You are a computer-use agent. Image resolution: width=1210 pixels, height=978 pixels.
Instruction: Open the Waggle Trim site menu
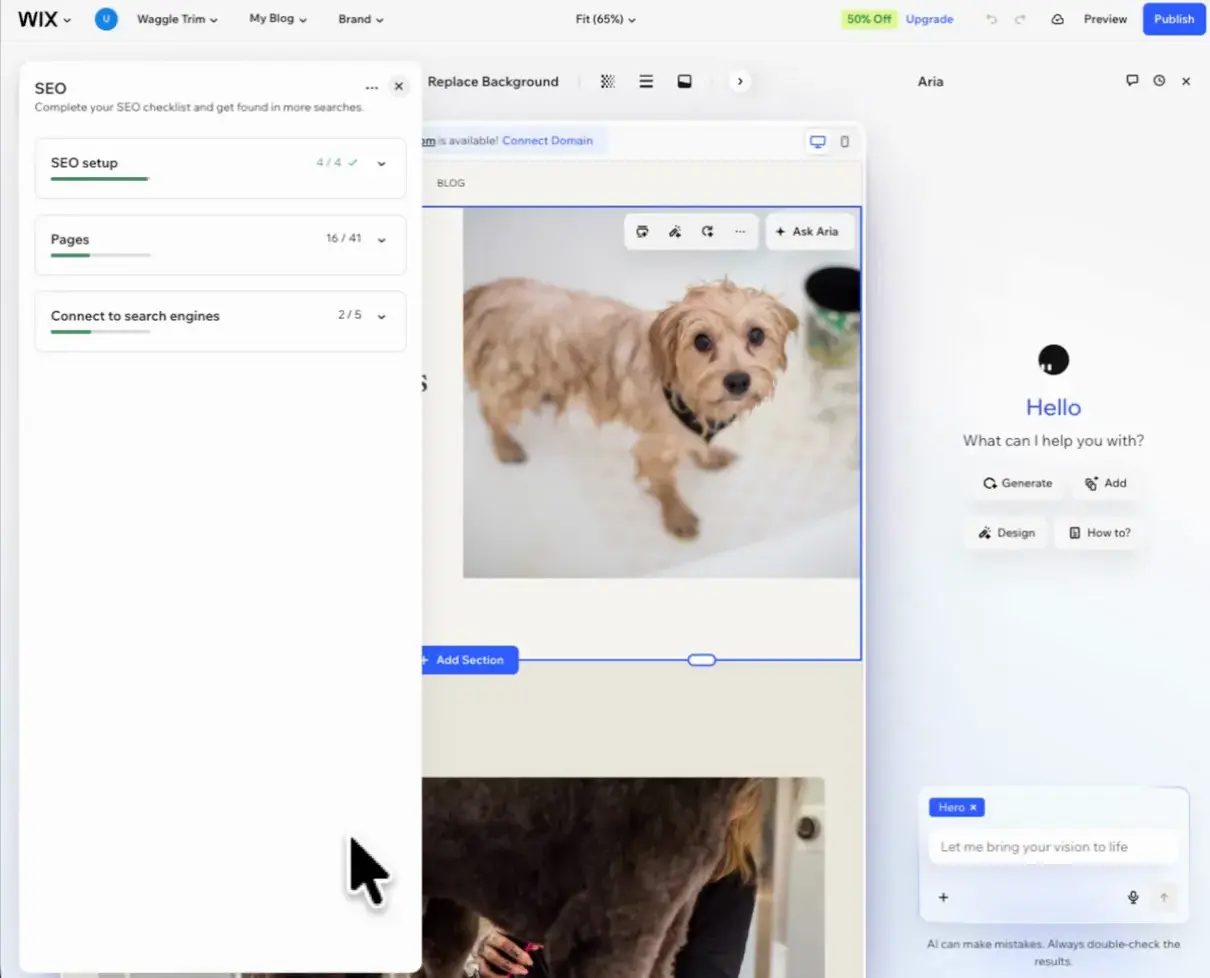click(x=177, y=19)
